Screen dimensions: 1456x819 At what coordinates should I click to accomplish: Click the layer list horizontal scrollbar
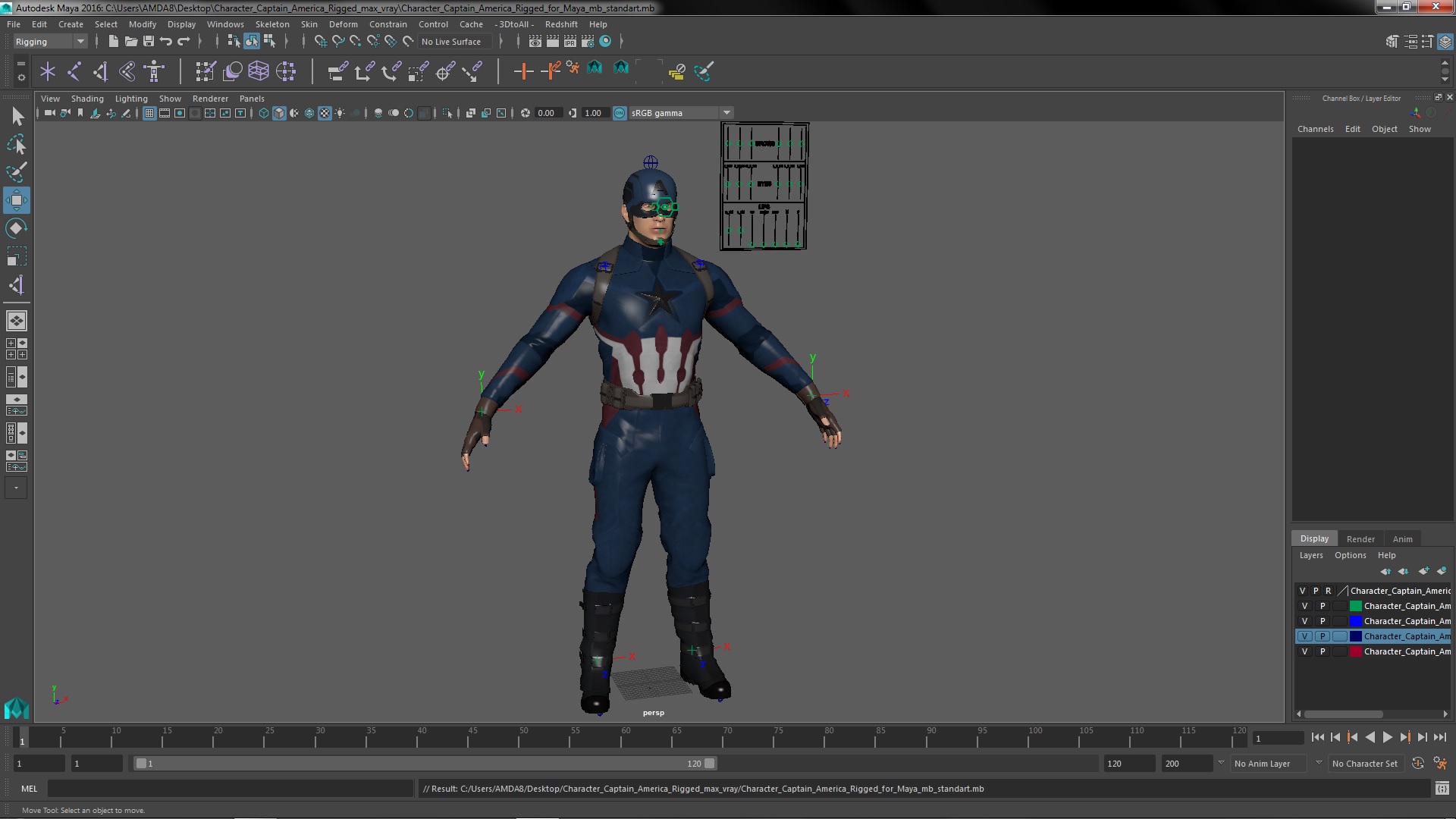click(1343, 714)
